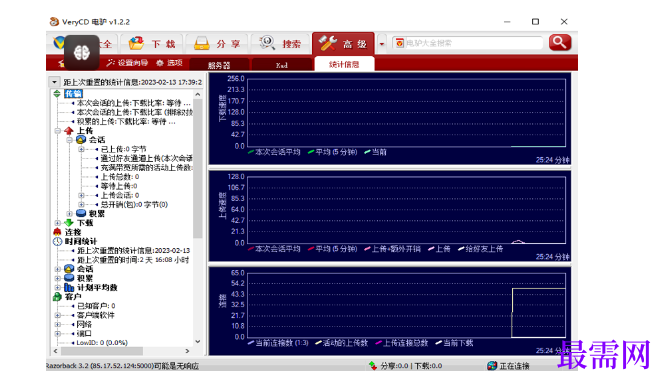Image resolution: width=669 pixels, height=386 pixels.
Task: Click the hammer and wrench icon
Action: pos(328,43)
